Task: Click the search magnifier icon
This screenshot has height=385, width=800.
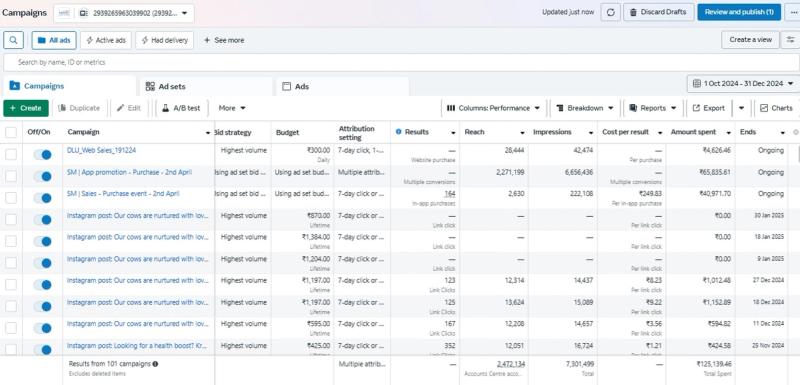Action: (x=13, y=40)
